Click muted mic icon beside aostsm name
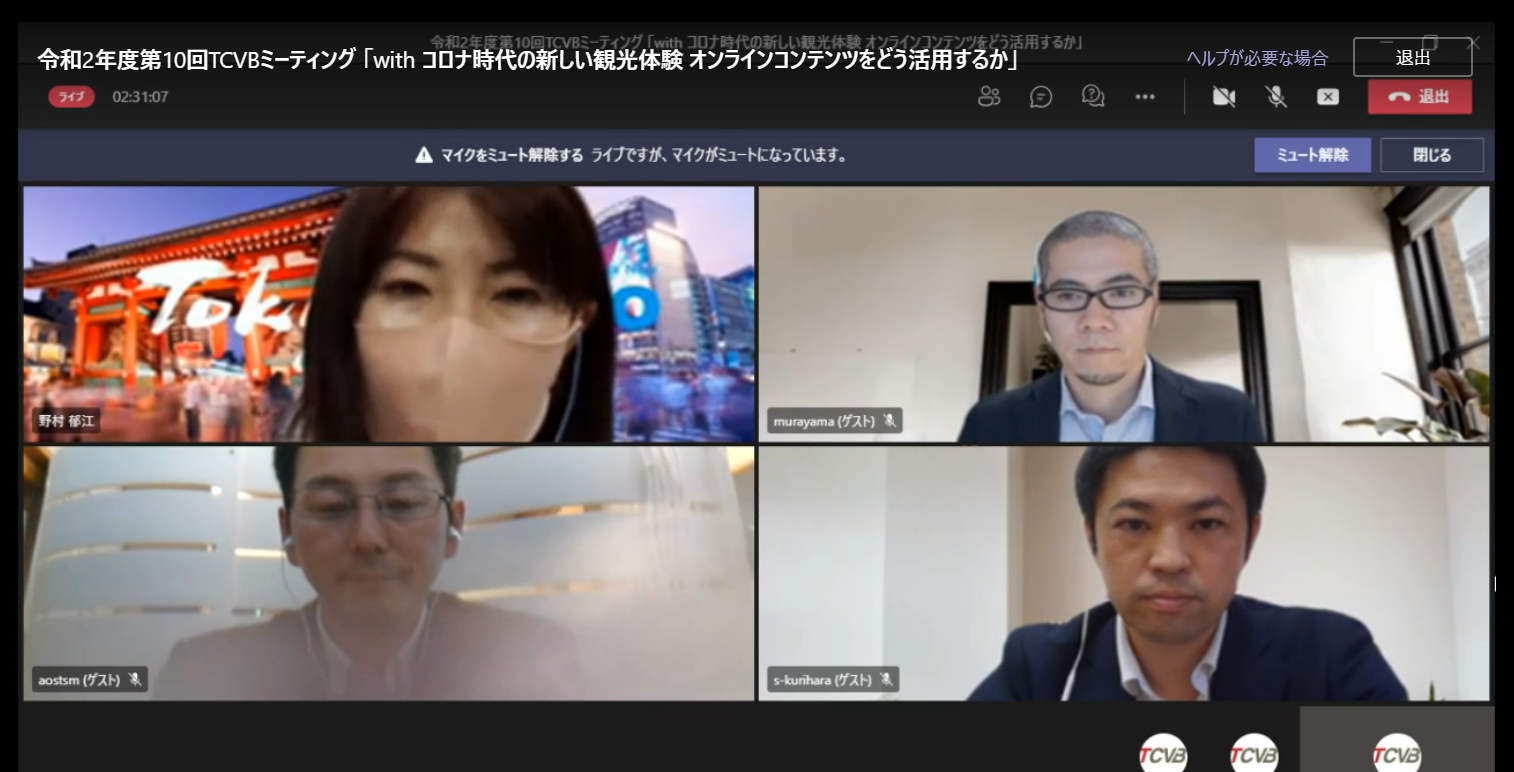Viewport: 1514px width, 772px height. (x=135, y=680)
